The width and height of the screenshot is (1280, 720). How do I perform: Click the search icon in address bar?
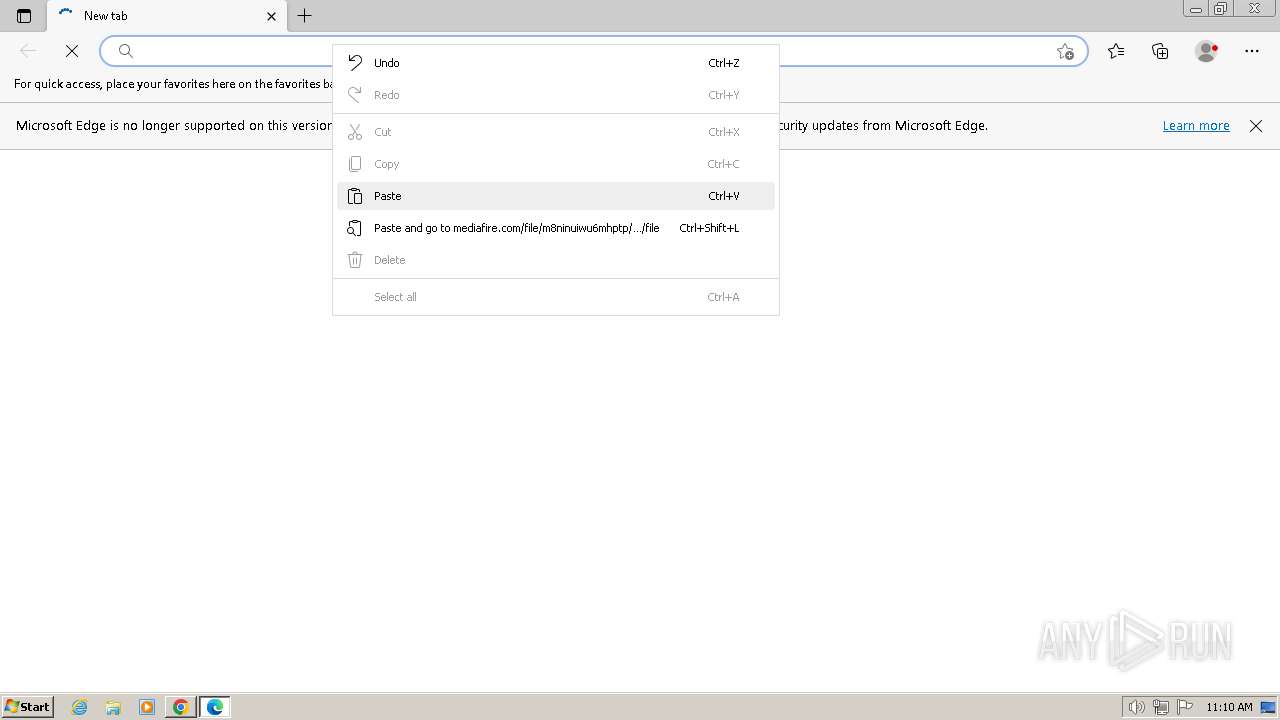coord(126,51)
